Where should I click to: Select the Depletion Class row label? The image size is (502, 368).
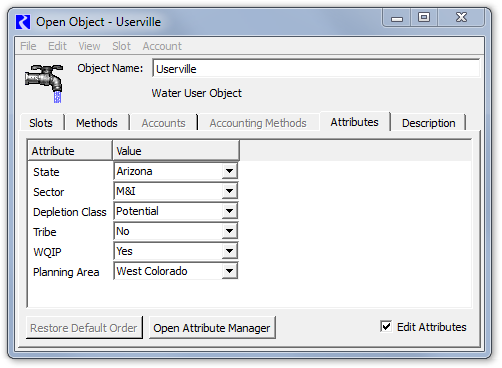pos(70,212)
